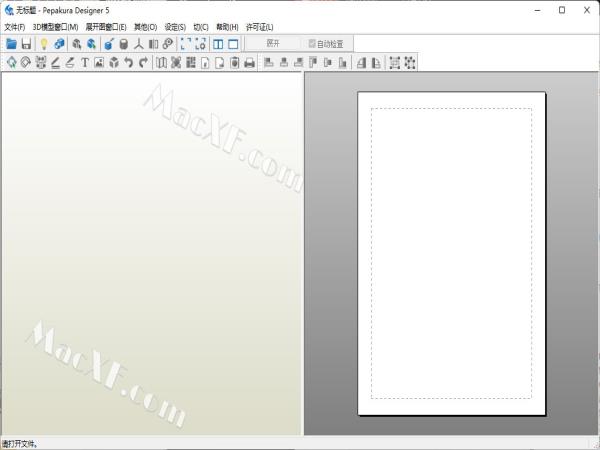
Task: Click the blue cylinder with wand icon
Action: (x=109, y=44)
